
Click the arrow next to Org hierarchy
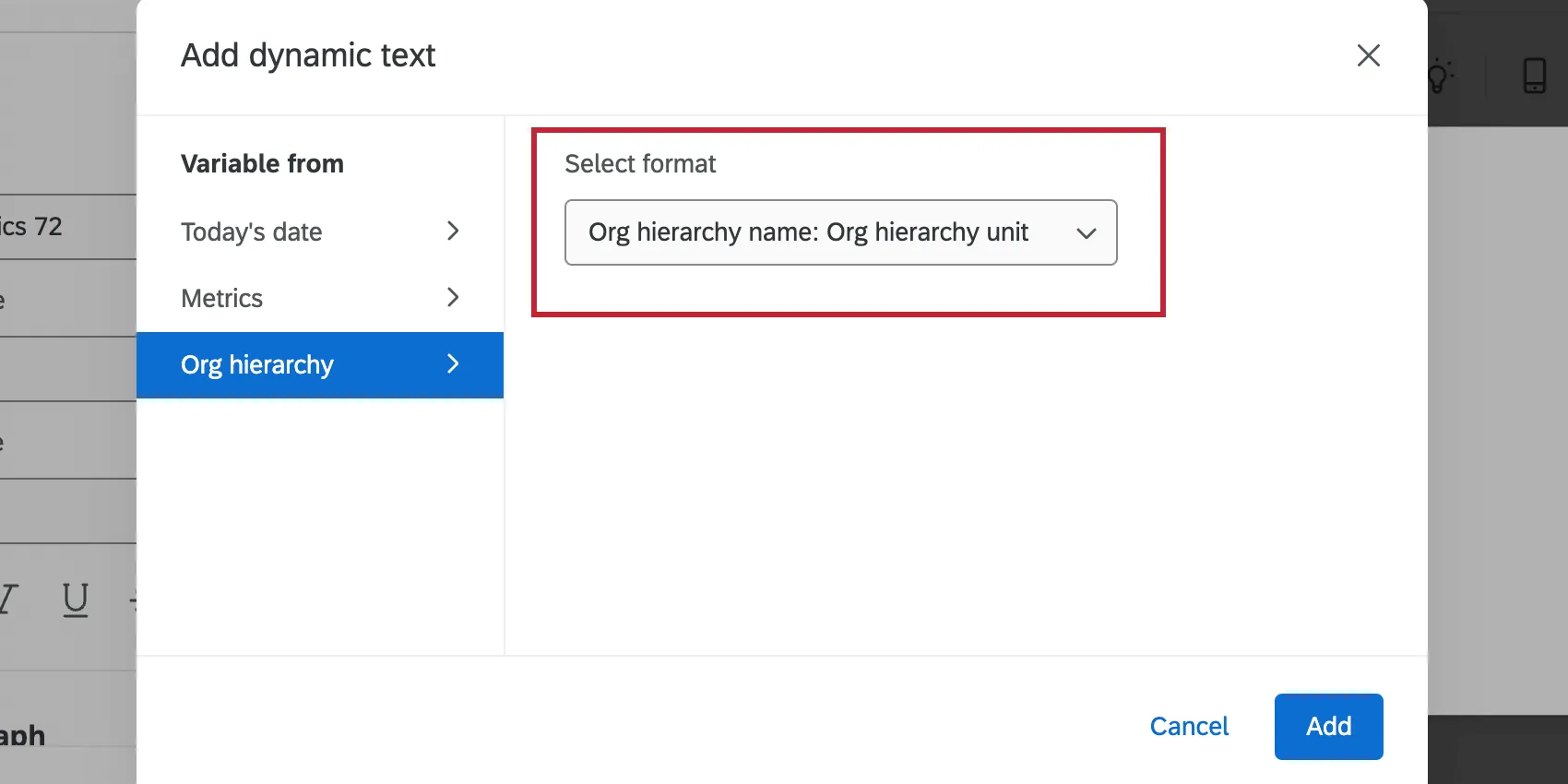point(452,365)
